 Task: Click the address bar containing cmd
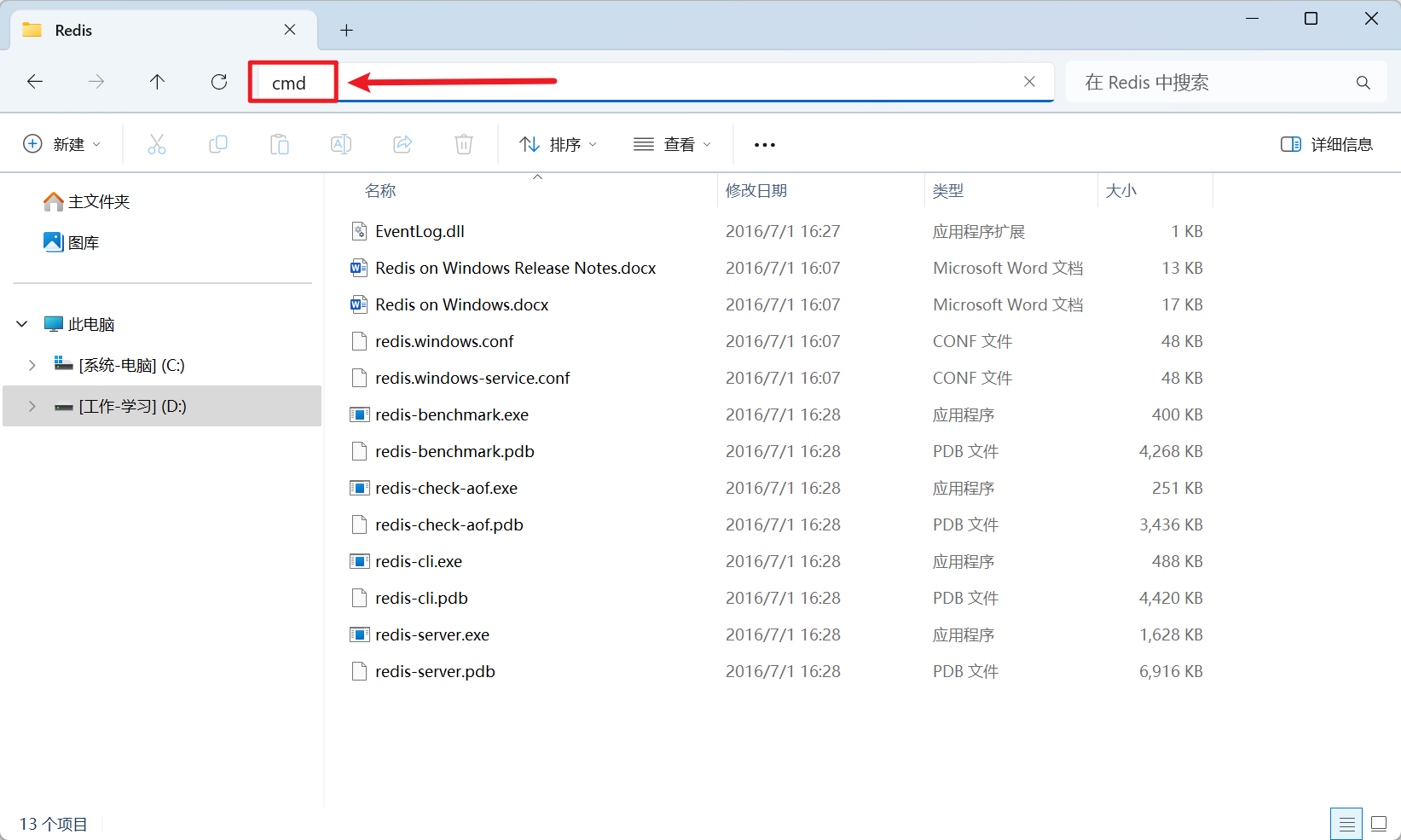[x=651, y=82]
